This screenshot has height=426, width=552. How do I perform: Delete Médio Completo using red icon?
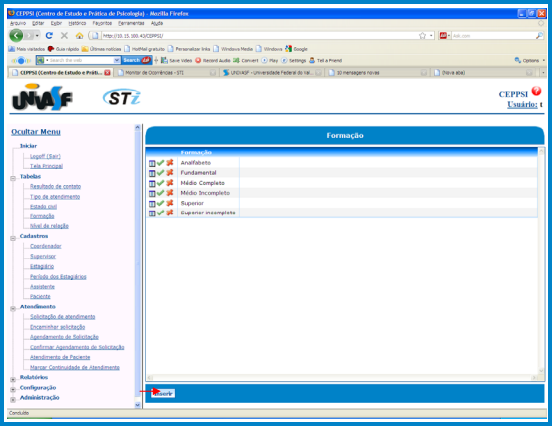(x=170, y=183)
